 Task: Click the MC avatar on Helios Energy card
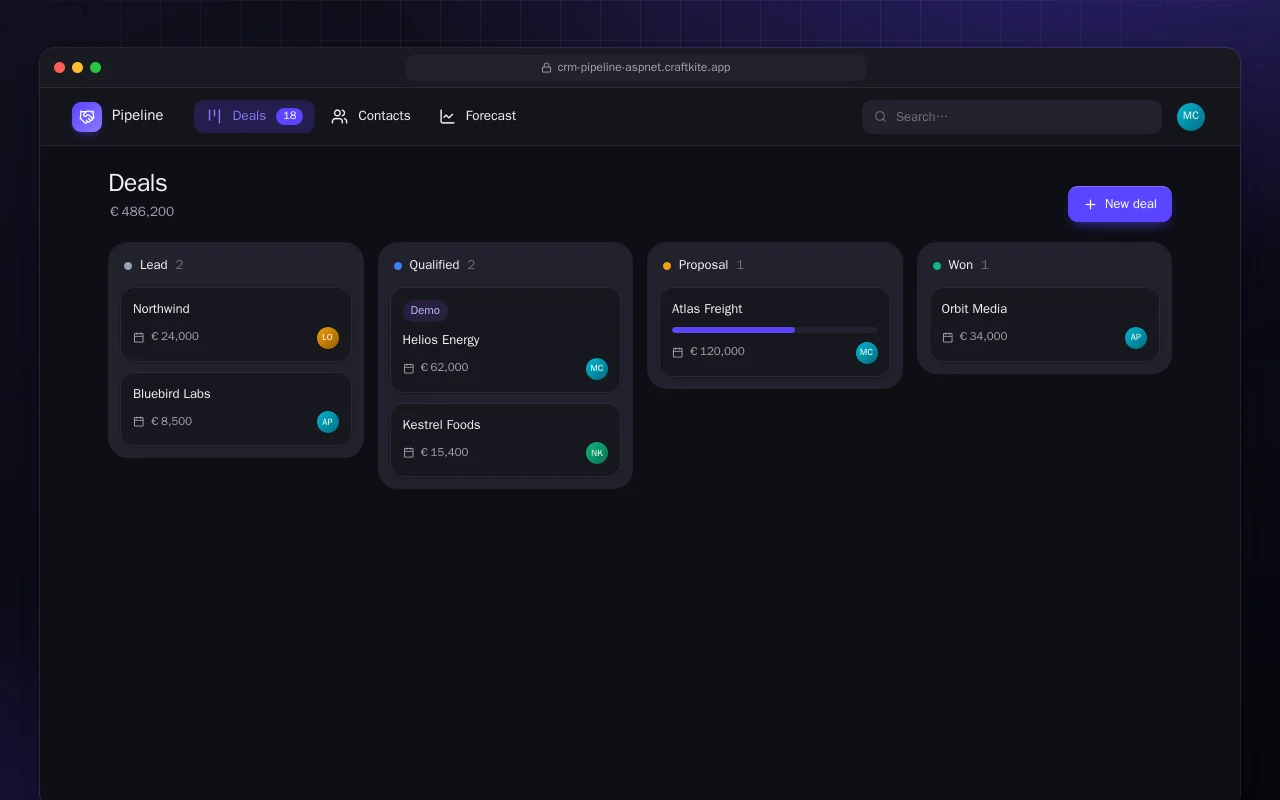click(597, 368)
